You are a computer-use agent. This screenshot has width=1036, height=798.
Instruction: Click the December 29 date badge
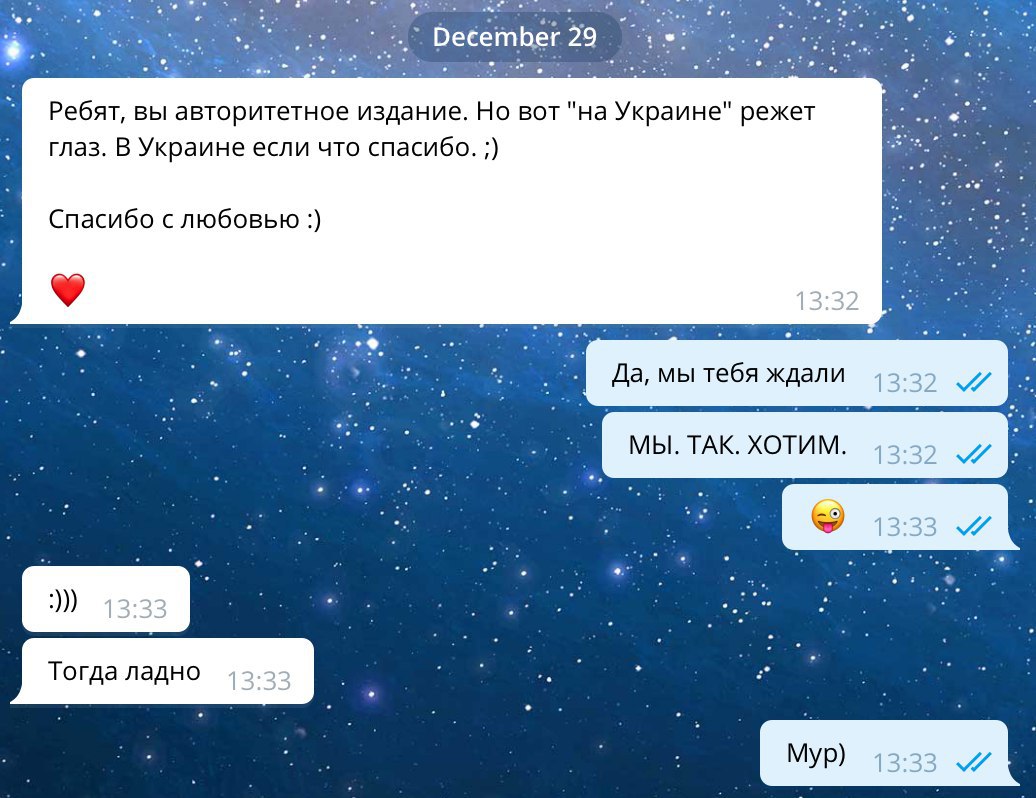click(x=515, y=37)
